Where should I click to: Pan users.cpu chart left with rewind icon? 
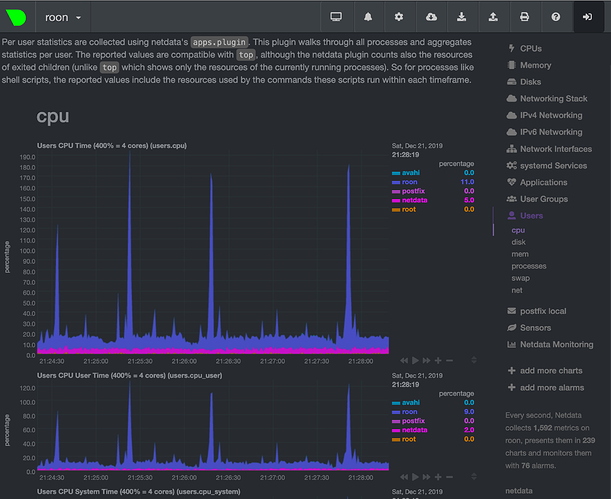pos(404,361)
